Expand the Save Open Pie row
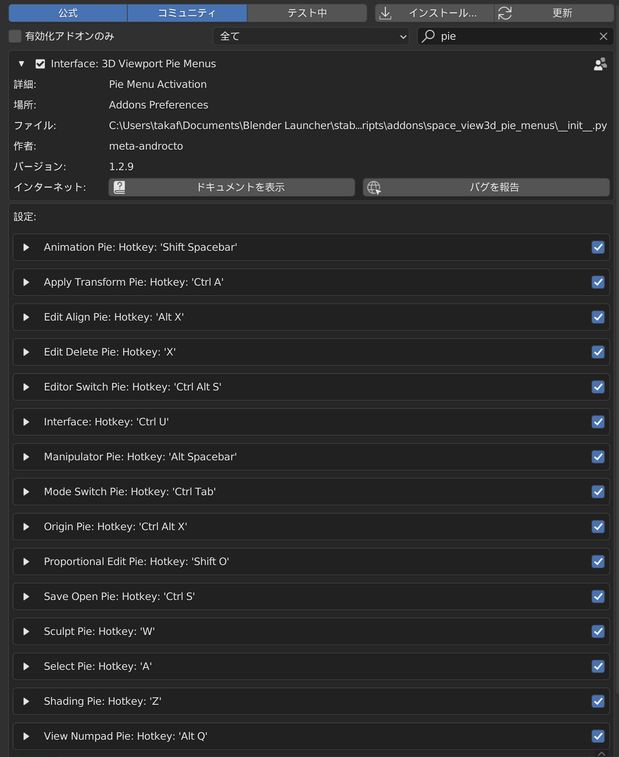The width and height of the screenshot is (619, 757). 26,597
